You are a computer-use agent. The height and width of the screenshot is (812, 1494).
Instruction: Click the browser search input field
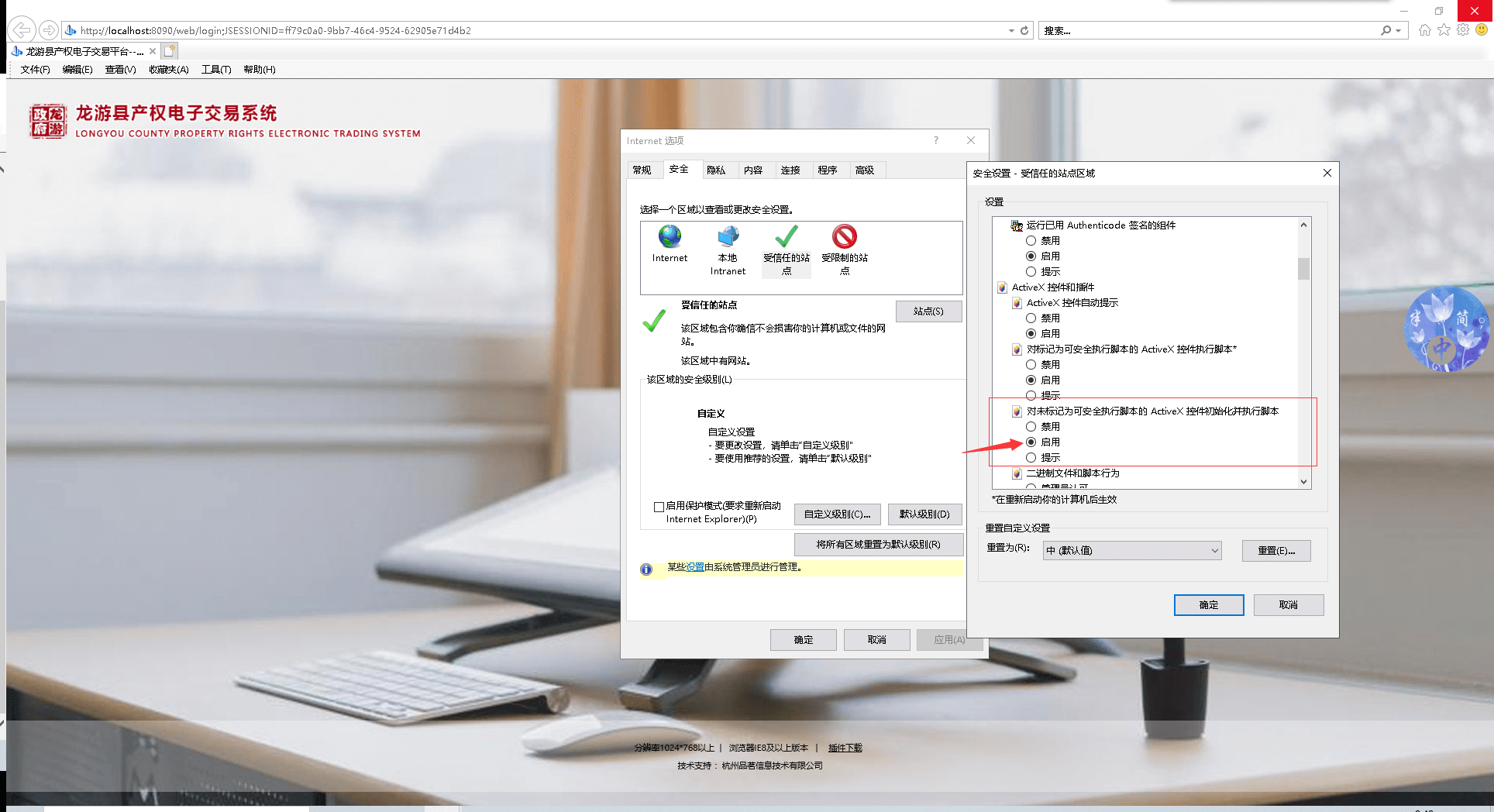1209,31
